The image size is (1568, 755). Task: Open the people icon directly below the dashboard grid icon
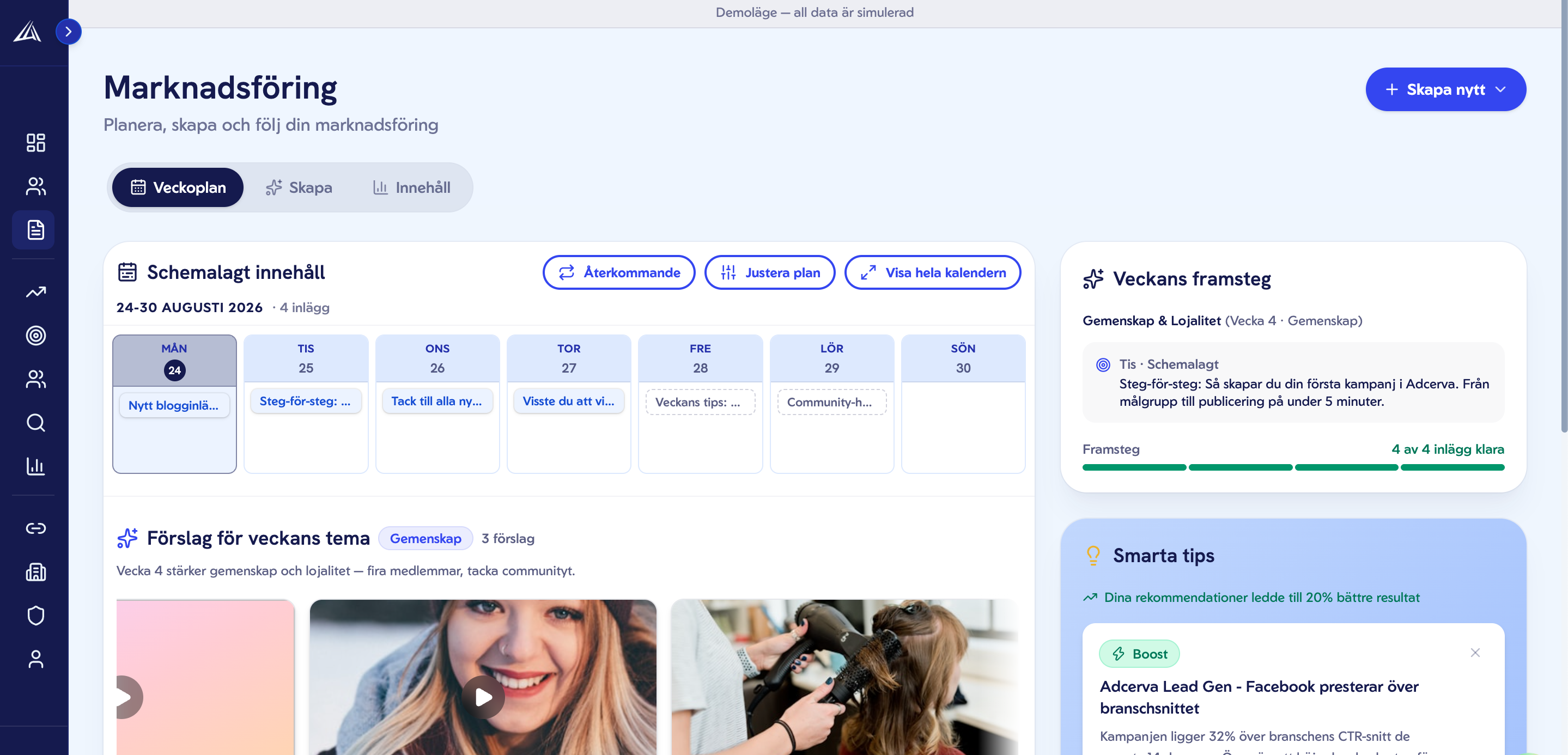point(36,186)
